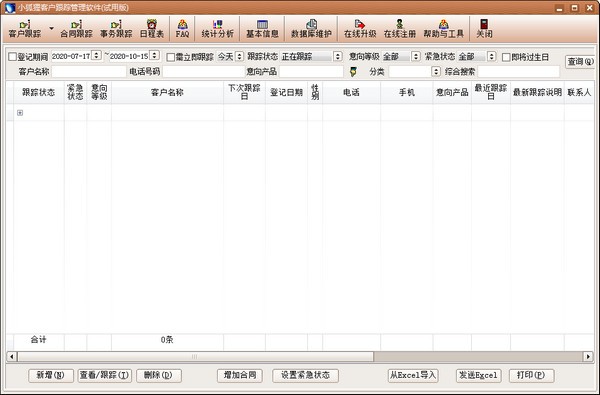
Task: Open 基本信息 basic information
Action: pyautogui.click(x=262, y=29)
